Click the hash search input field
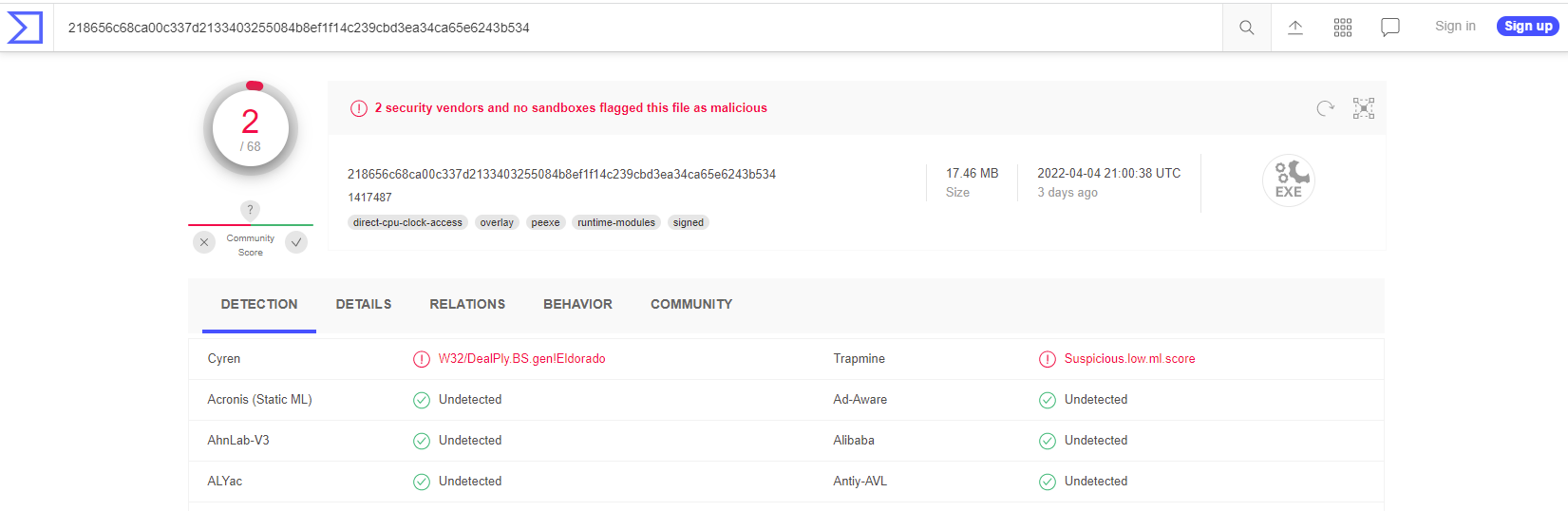Viewport: 1568px width, 511px height. 638,28
